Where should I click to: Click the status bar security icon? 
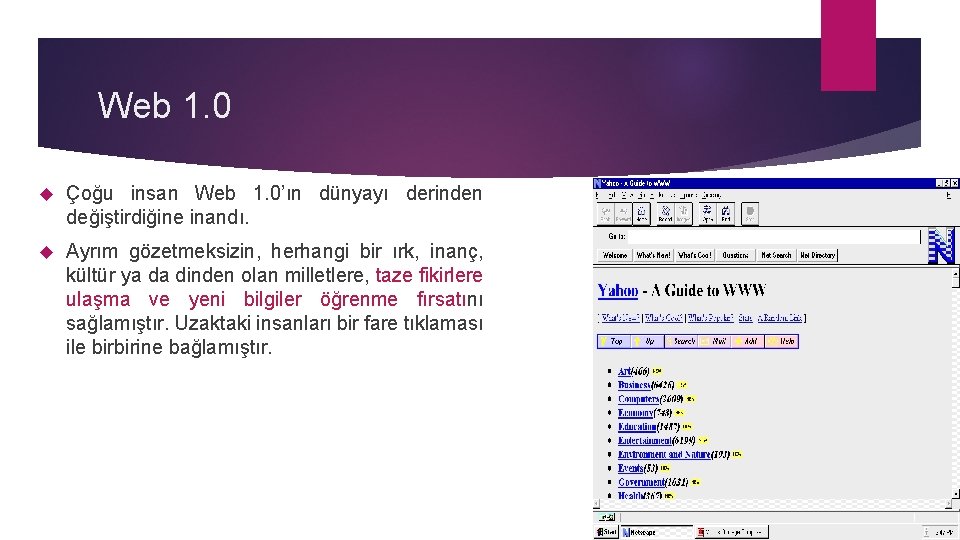pos(606,517)
